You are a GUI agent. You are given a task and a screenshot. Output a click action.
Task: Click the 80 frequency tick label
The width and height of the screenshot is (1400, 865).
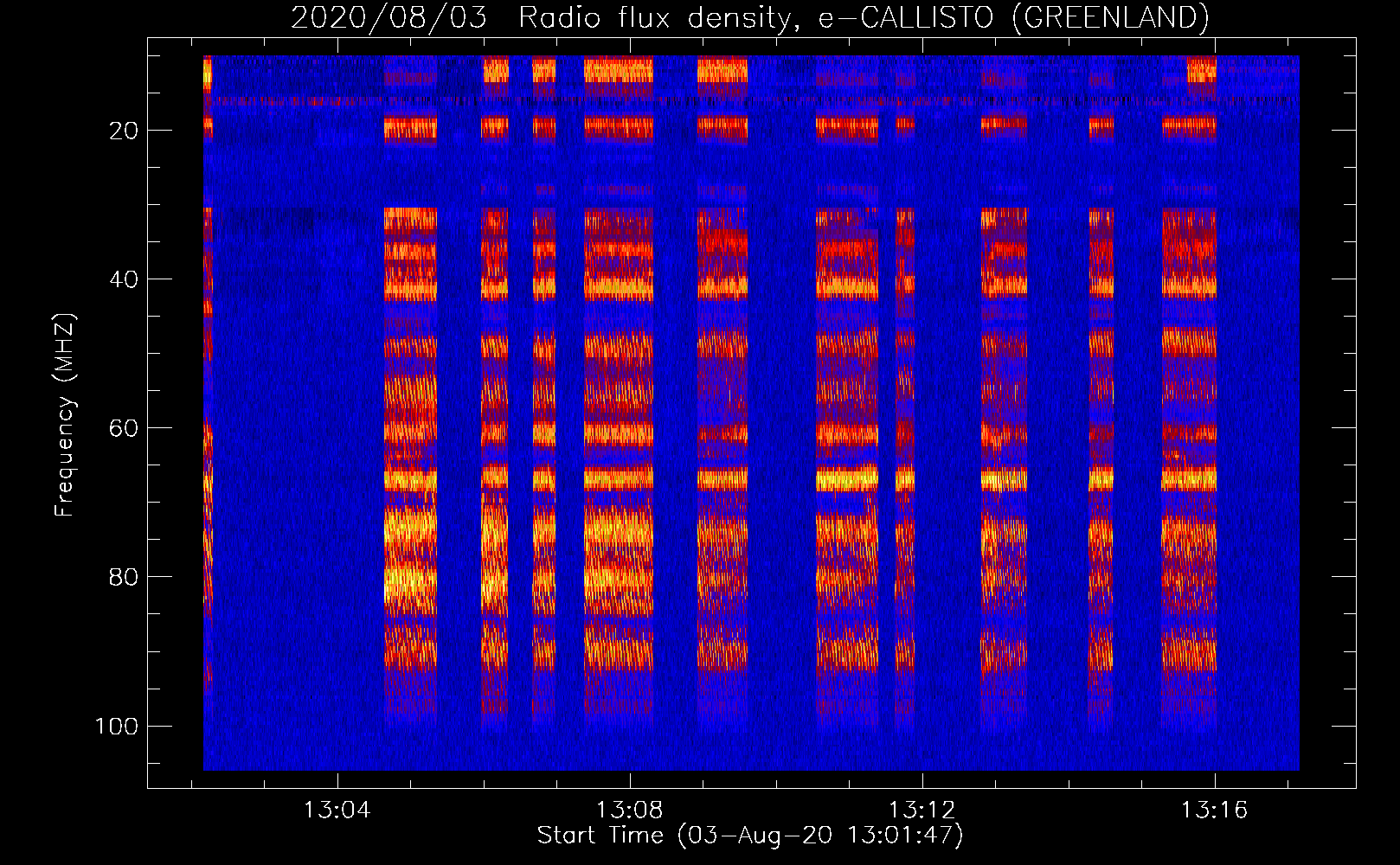click(124, 577)
